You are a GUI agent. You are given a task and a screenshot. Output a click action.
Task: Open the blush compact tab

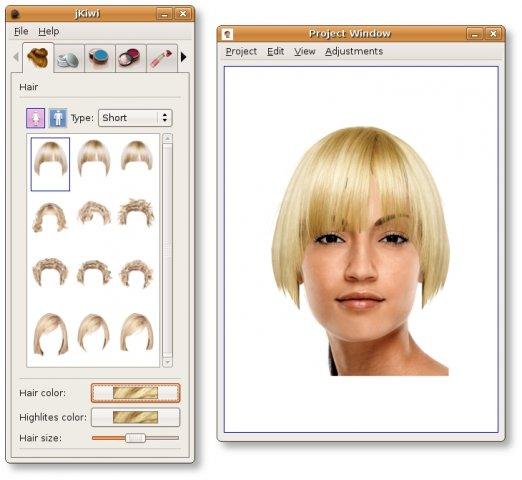click(130, 58)
